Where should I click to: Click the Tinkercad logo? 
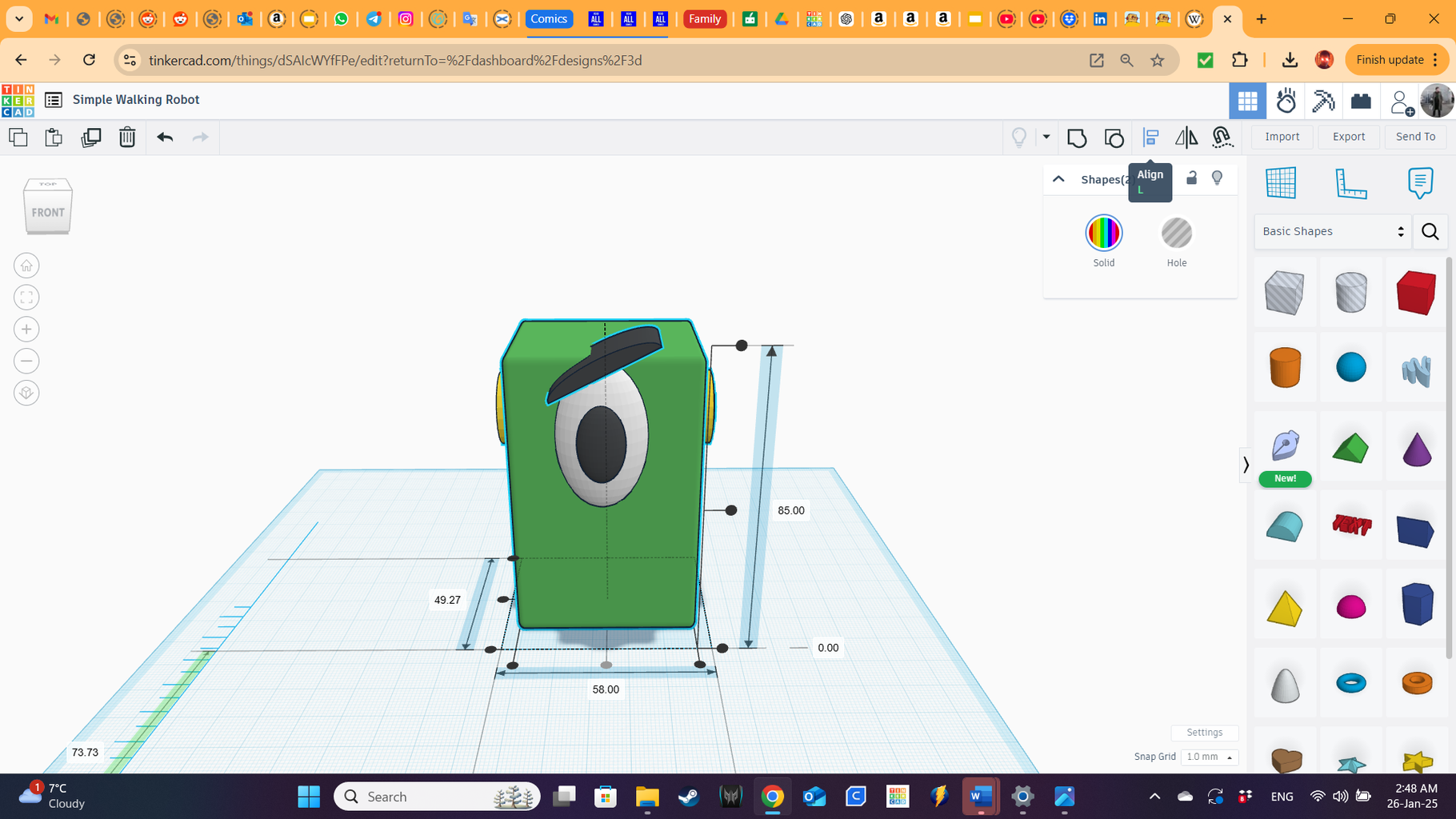(x=18, y=100)
